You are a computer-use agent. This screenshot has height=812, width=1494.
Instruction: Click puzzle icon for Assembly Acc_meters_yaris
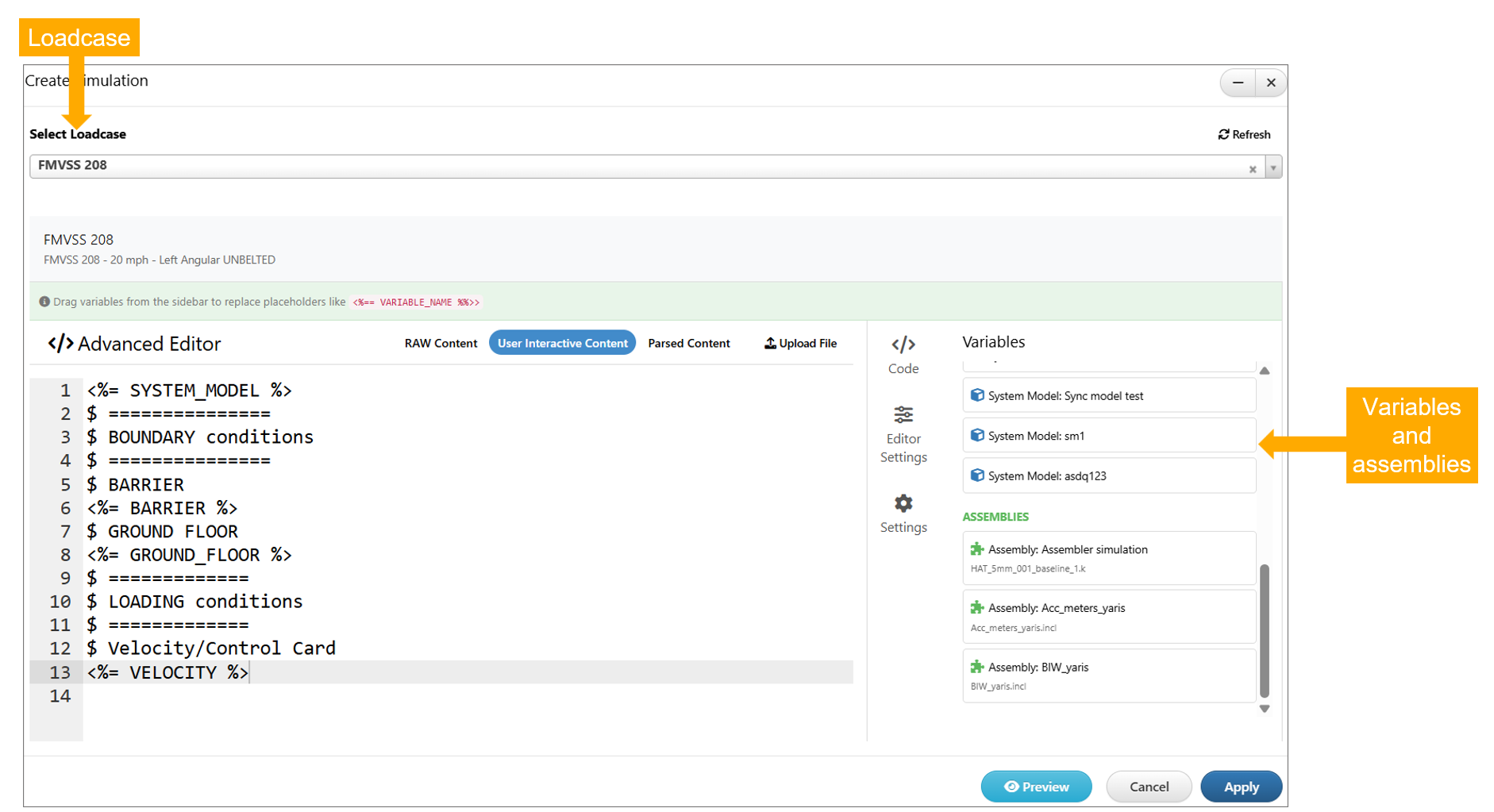(x=977, y=608)
